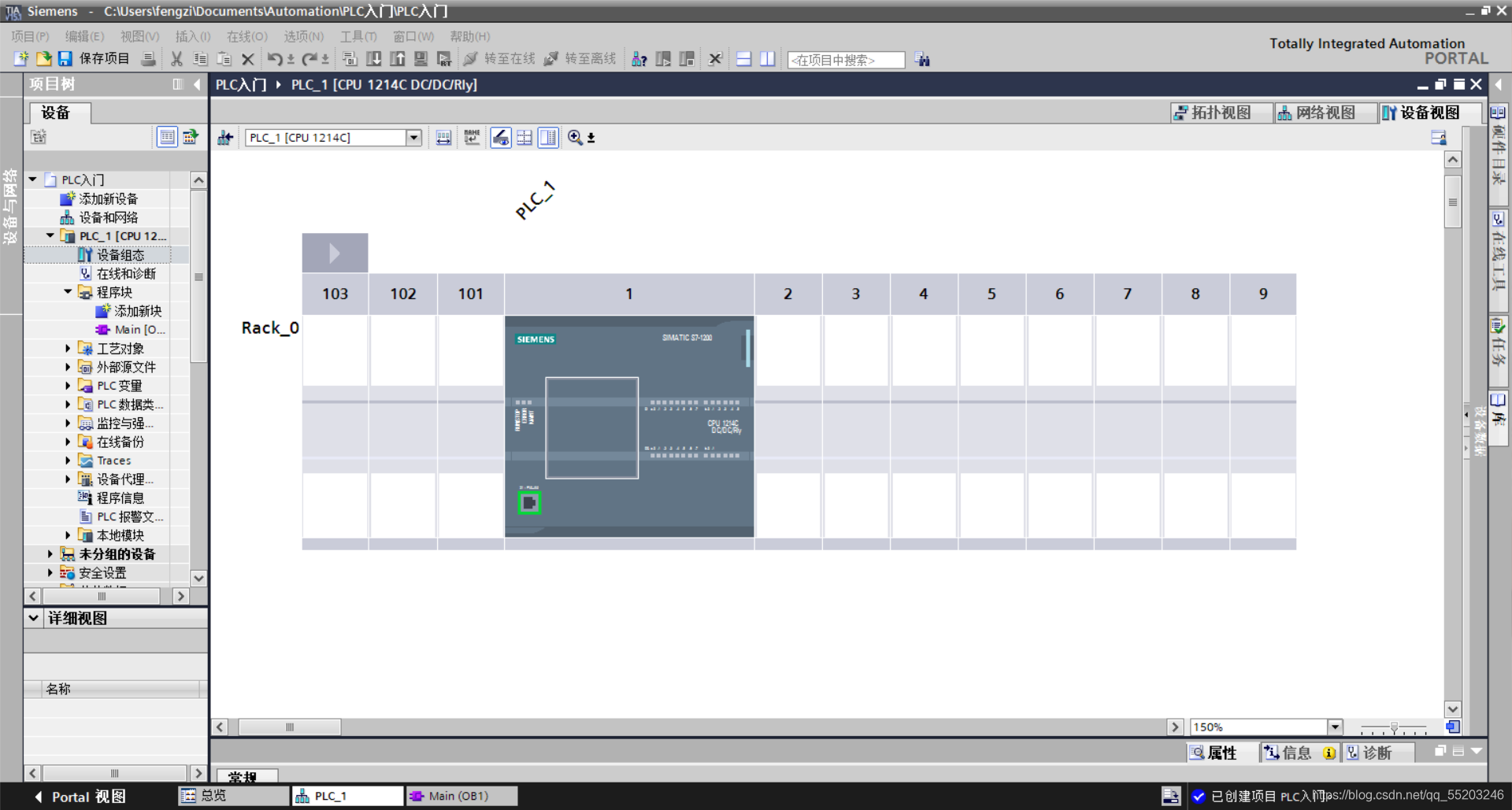Switch to 网络视图 tab

click(1325, 113)
